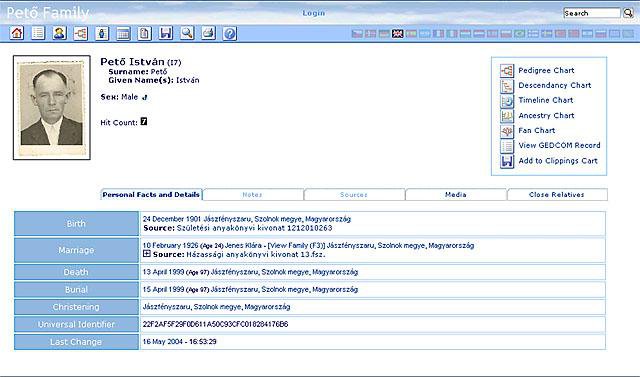
Task: Open the Pedigree Chart link
Action: pos(546,70)
